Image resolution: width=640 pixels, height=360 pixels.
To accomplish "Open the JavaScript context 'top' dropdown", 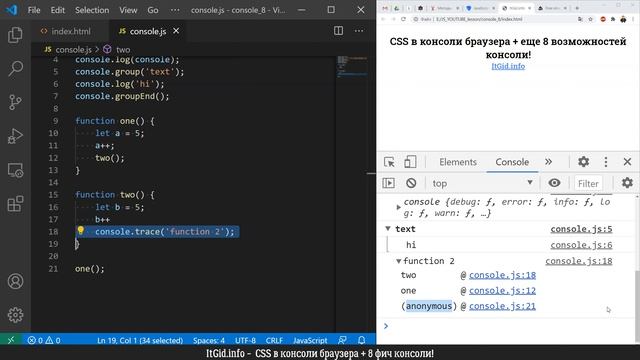I will click(x=482, y=183).
